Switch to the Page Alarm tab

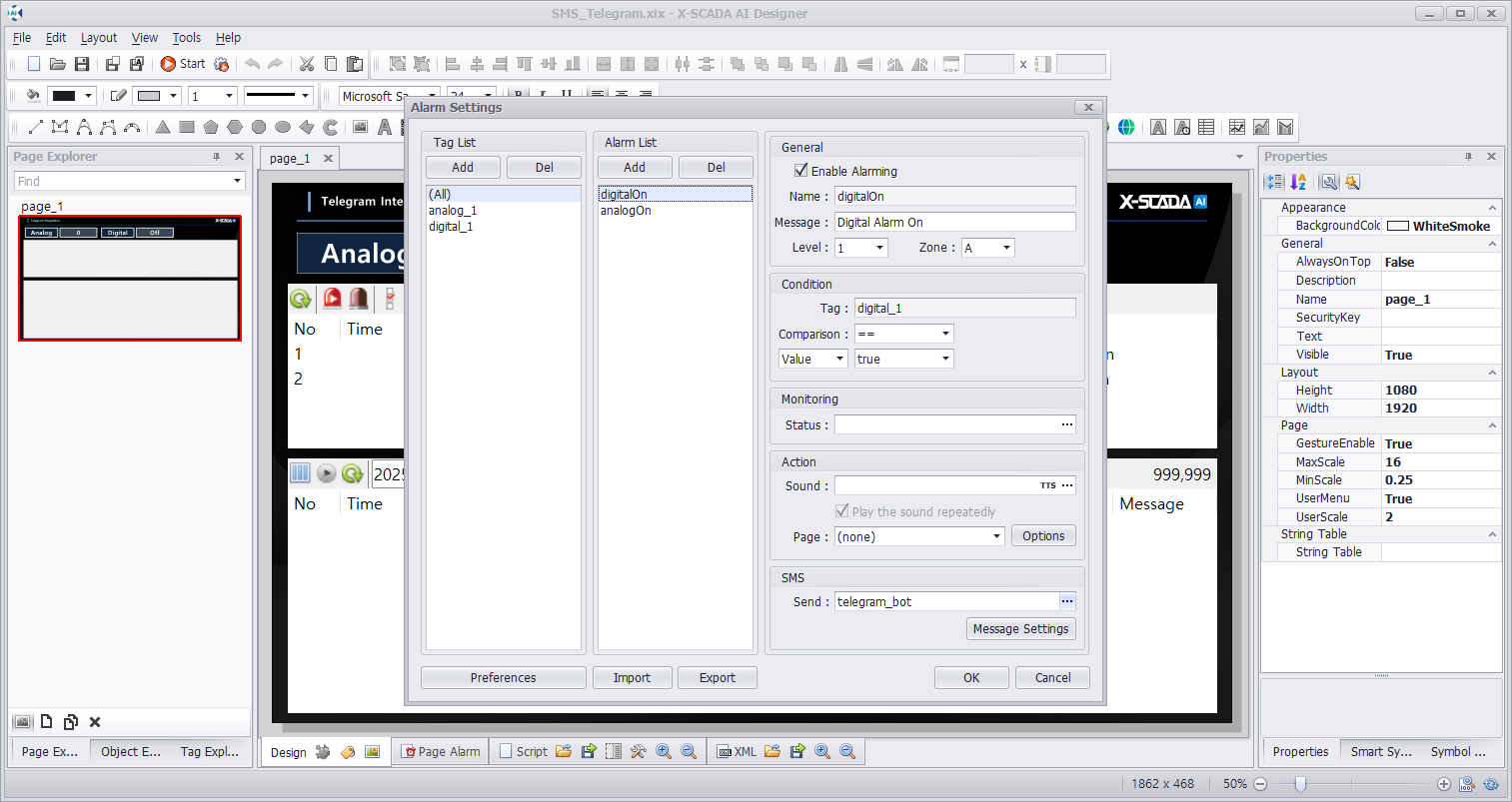coord(441,751)
